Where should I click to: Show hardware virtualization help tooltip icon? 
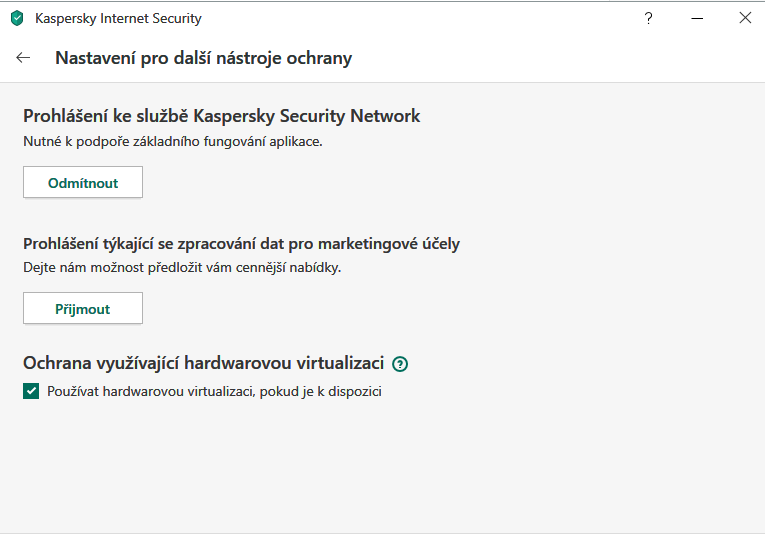(400, 364)
